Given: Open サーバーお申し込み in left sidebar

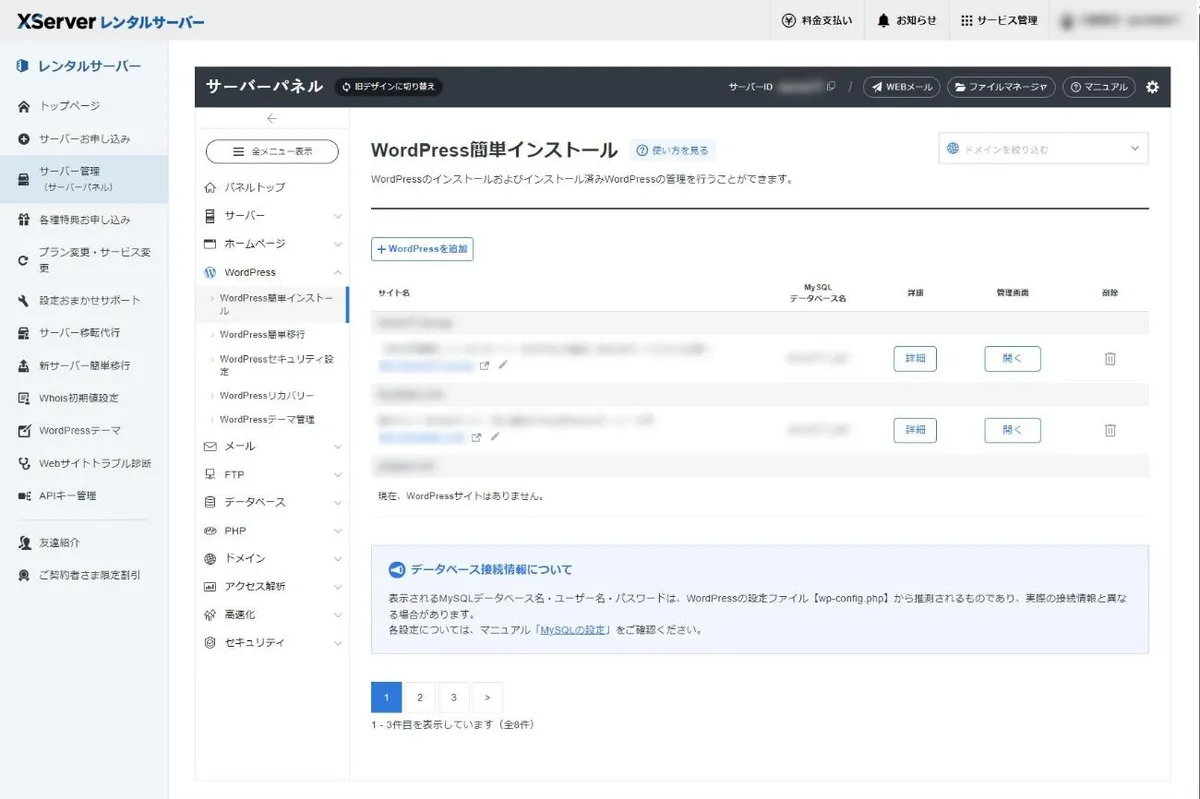Looking at the screenshot, I should (84, 139).
